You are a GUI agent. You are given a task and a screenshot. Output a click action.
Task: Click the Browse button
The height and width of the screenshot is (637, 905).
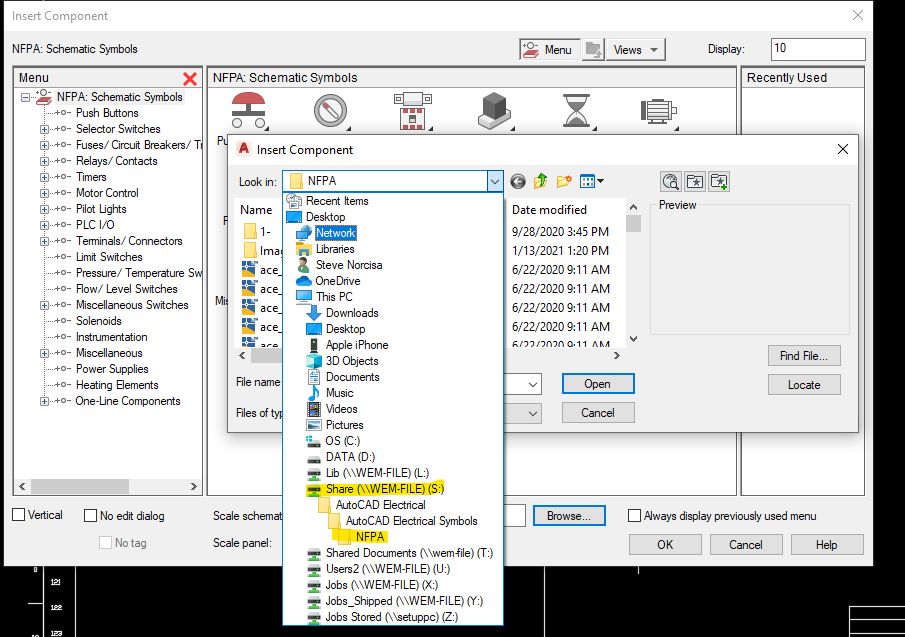[x=569, y=515]
